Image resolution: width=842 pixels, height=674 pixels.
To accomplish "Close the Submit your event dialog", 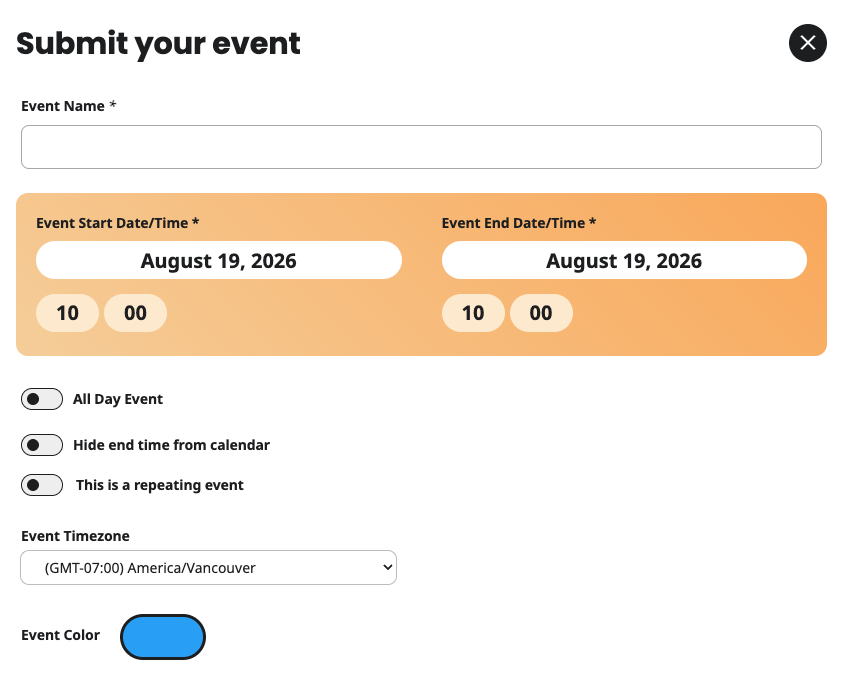I will [x=807, y=43].
